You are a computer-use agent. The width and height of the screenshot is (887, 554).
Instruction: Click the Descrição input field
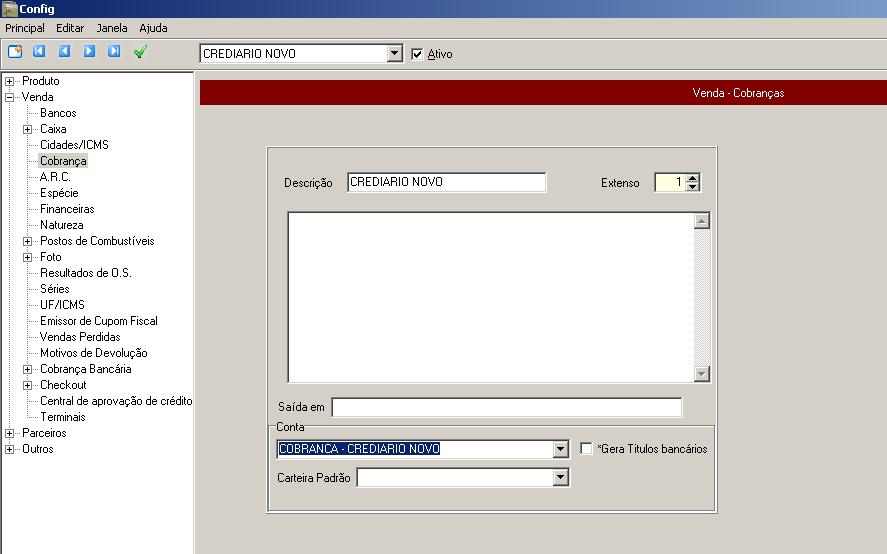click(x=446, y=182)
